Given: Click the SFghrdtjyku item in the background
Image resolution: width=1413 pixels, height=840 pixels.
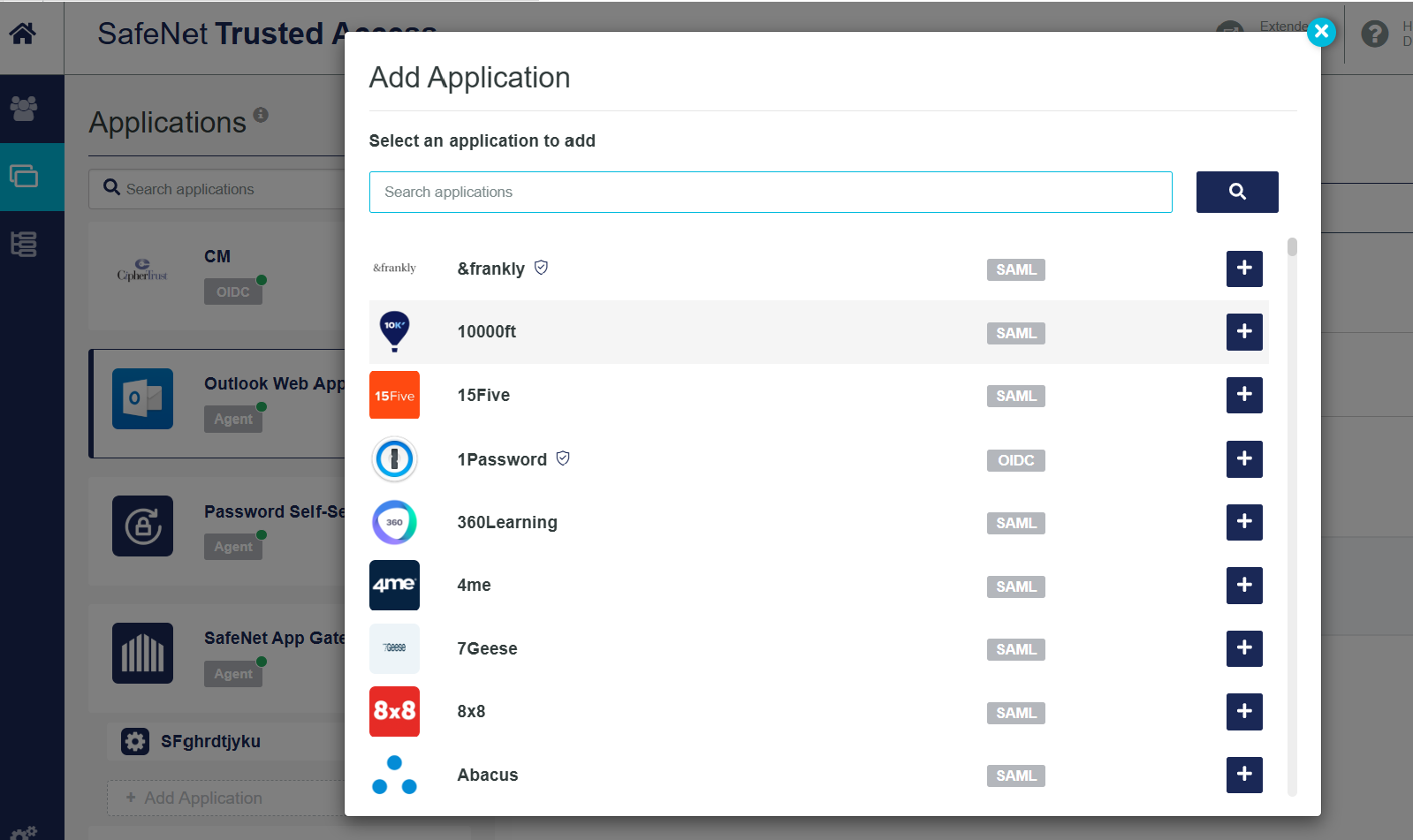Looking at the screenshot, I should click(210, 741).
